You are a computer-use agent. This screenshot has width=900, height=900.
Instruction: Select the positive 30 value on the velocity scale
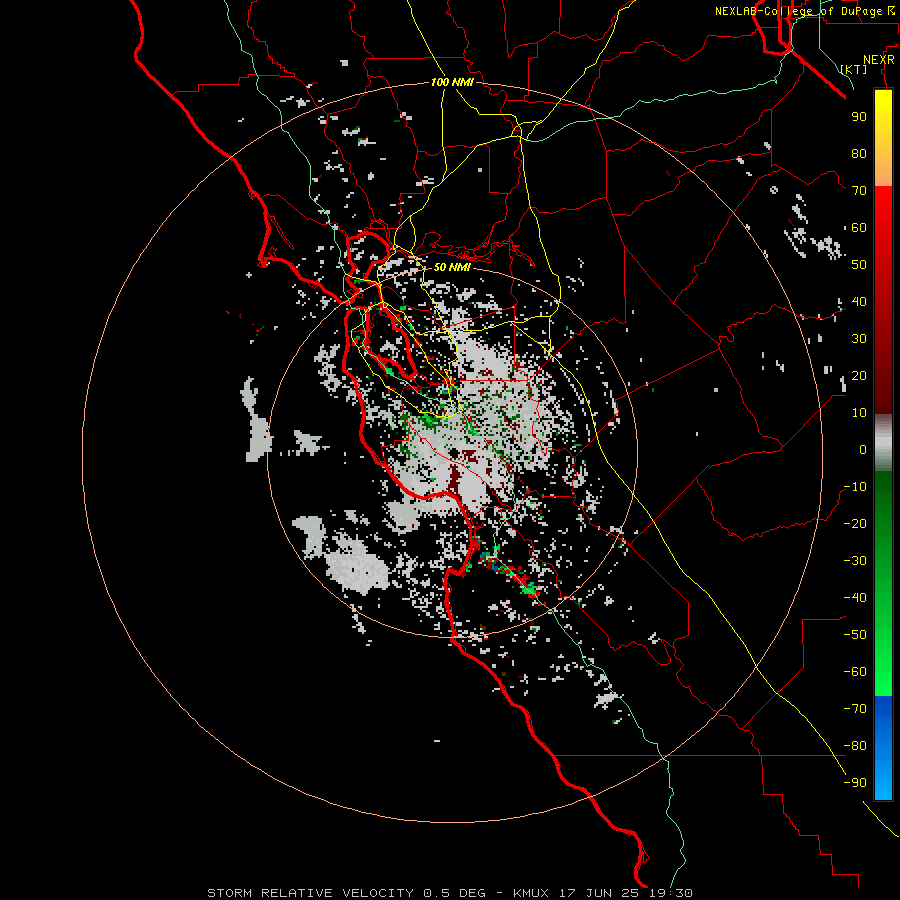[859, 339]
